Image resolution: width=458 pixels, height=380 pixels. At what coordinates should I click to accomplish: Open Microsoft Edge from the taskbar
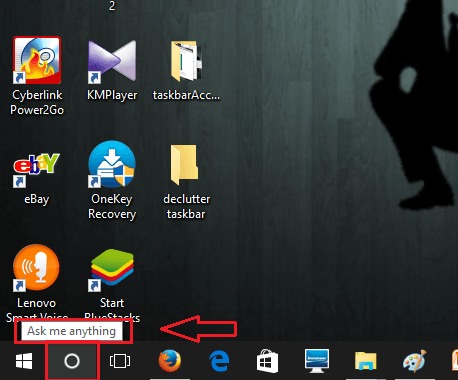[219, 361]
